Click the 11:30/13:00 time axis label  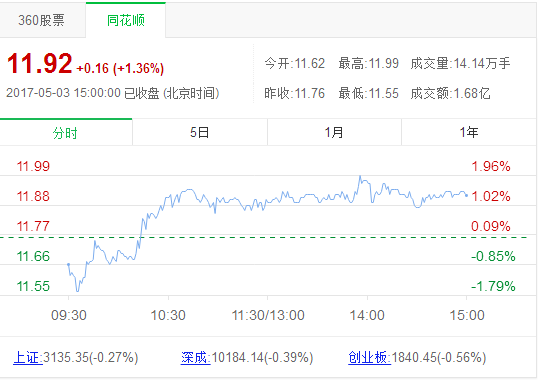pyautogui.click(x=268, y=315)
